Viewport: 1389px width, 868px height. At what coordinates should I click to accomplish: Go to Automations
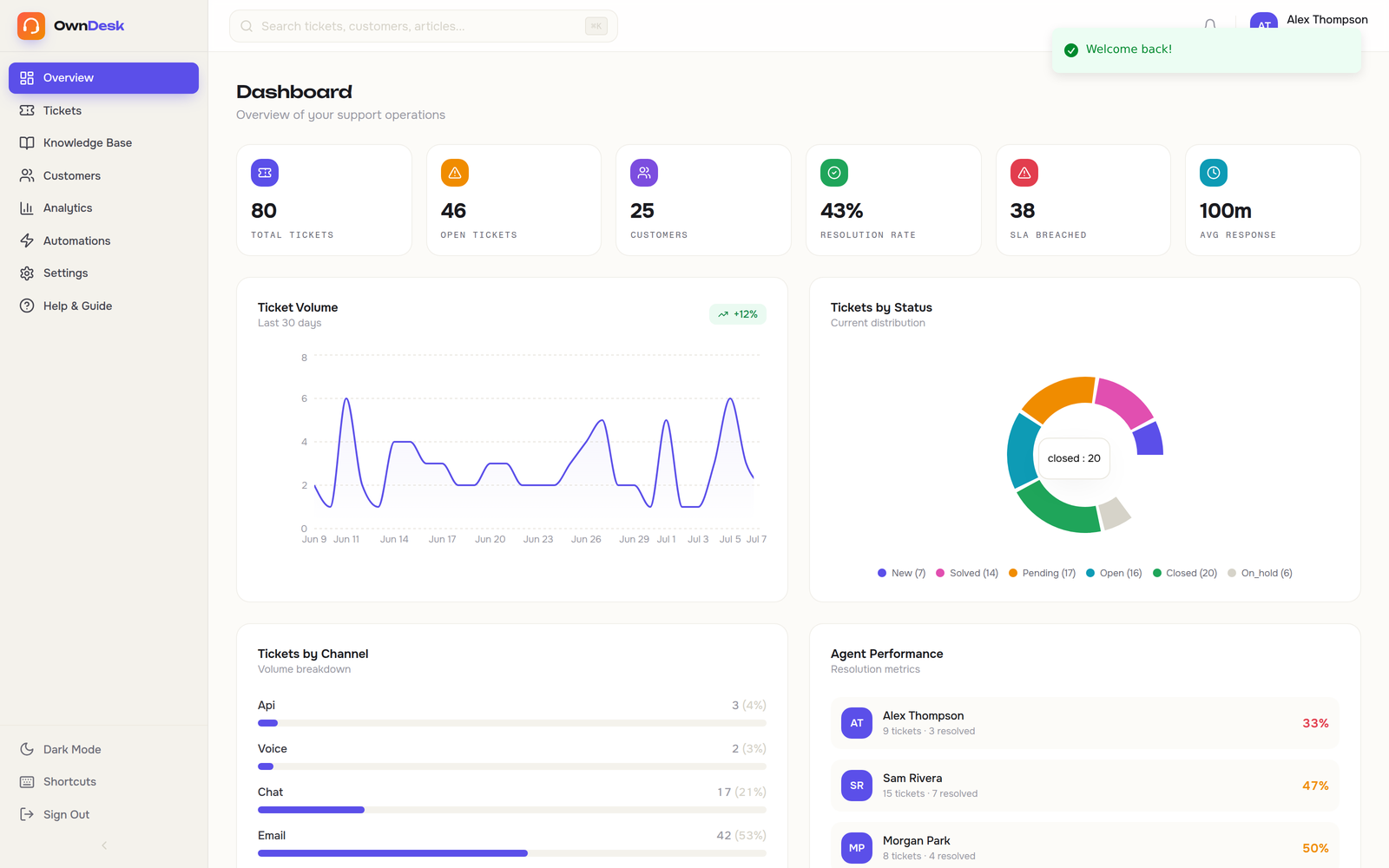(103, 240)
